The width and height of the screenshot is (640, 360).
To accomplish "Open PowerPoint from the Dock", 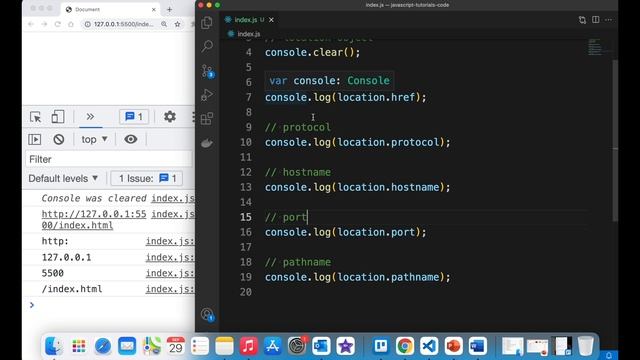I will tap(453, 346).
